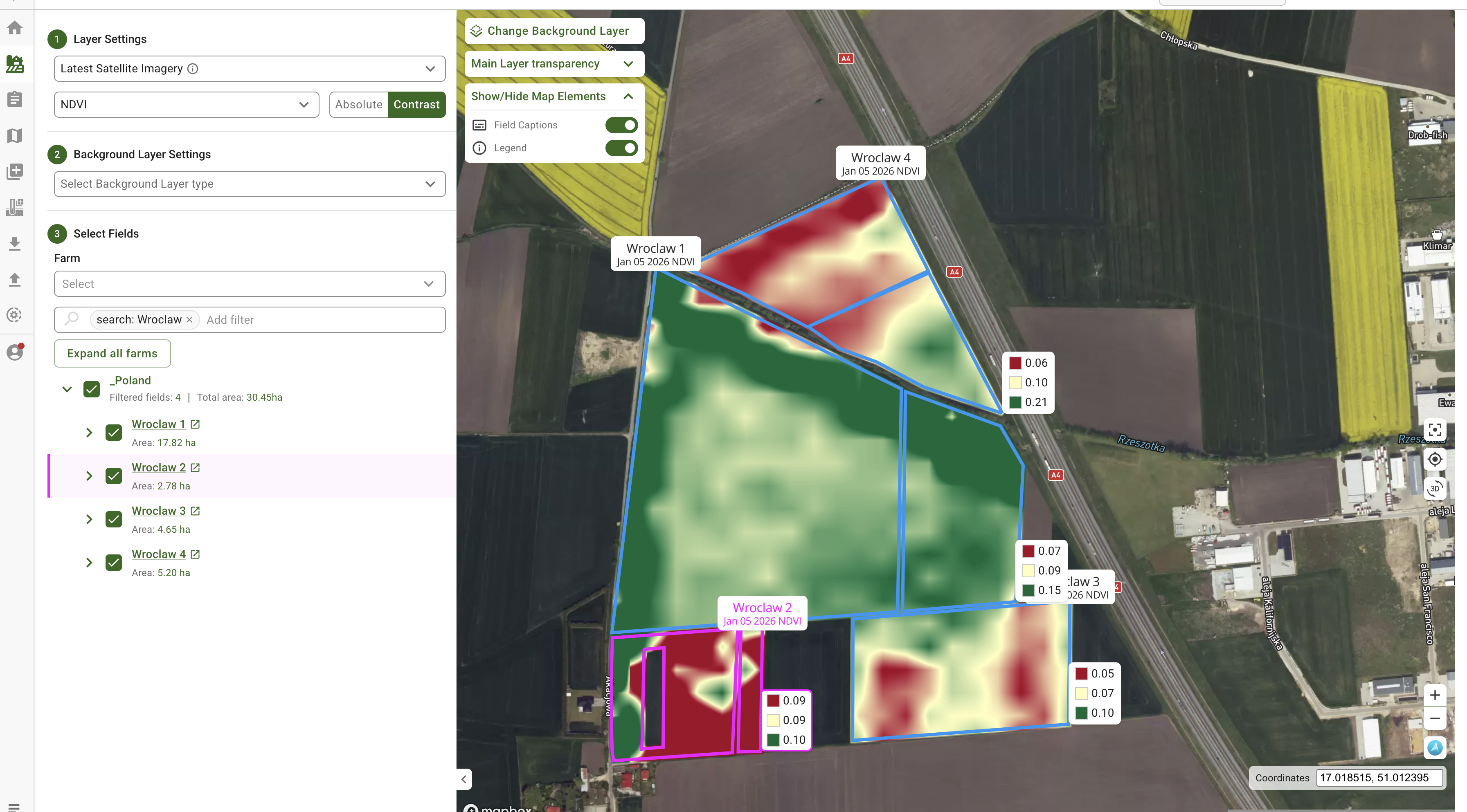Open the NDVI index dropdown
Image resolution: width=1467 pixels, height=812 pixels.
tap(186, 105)
